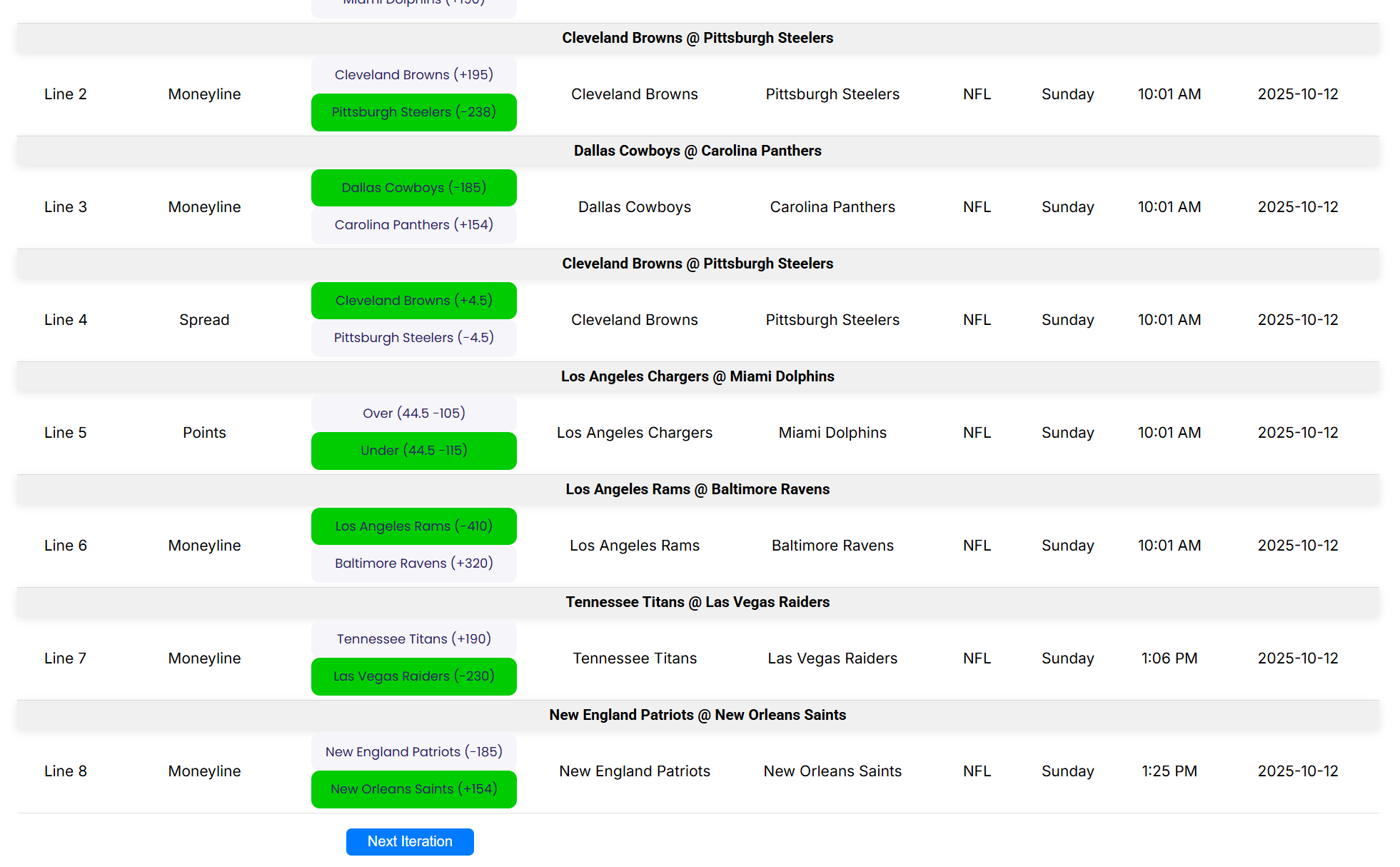This screenshot has height=867, width=1400.
Task: Pick Pittsburgh Steelers (-4.5) on the spread
Action: 413,338
